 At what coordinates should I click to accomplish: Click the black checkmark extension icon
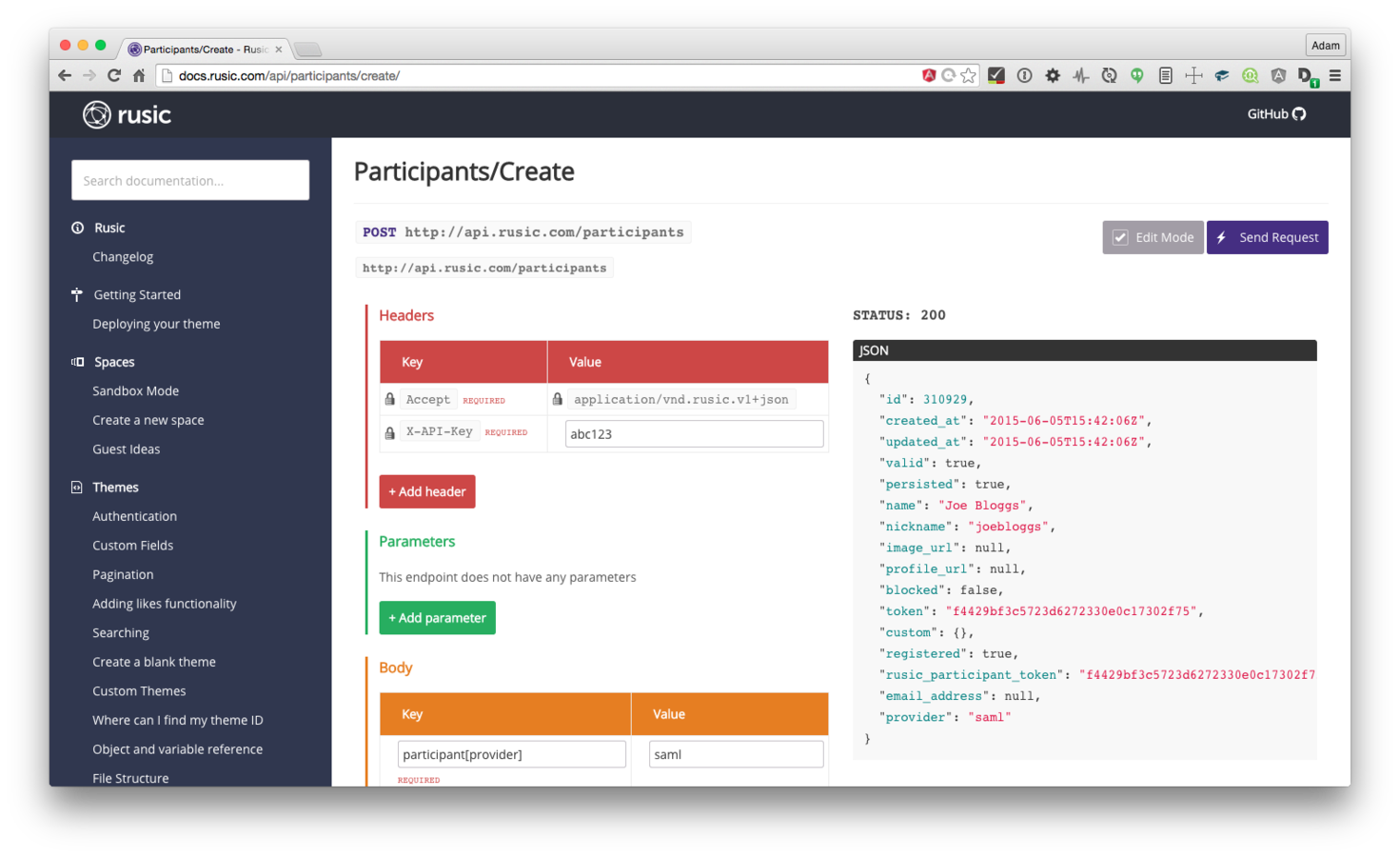996,75
